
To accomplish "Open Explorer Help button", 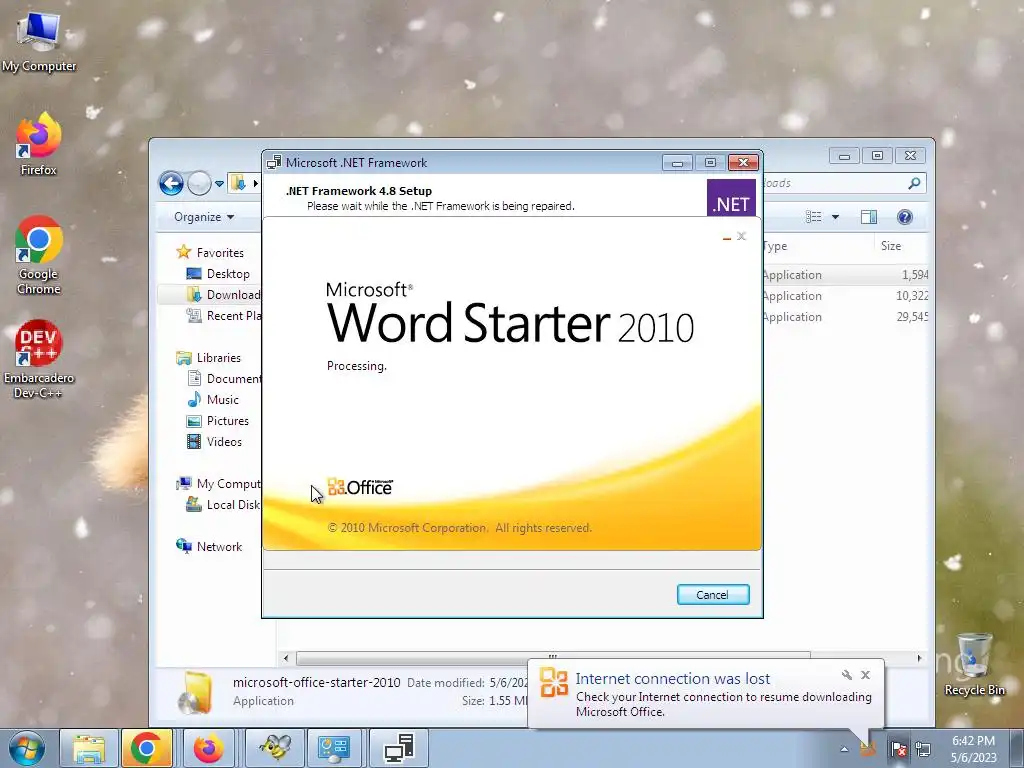I will click(x=904, y=217).
